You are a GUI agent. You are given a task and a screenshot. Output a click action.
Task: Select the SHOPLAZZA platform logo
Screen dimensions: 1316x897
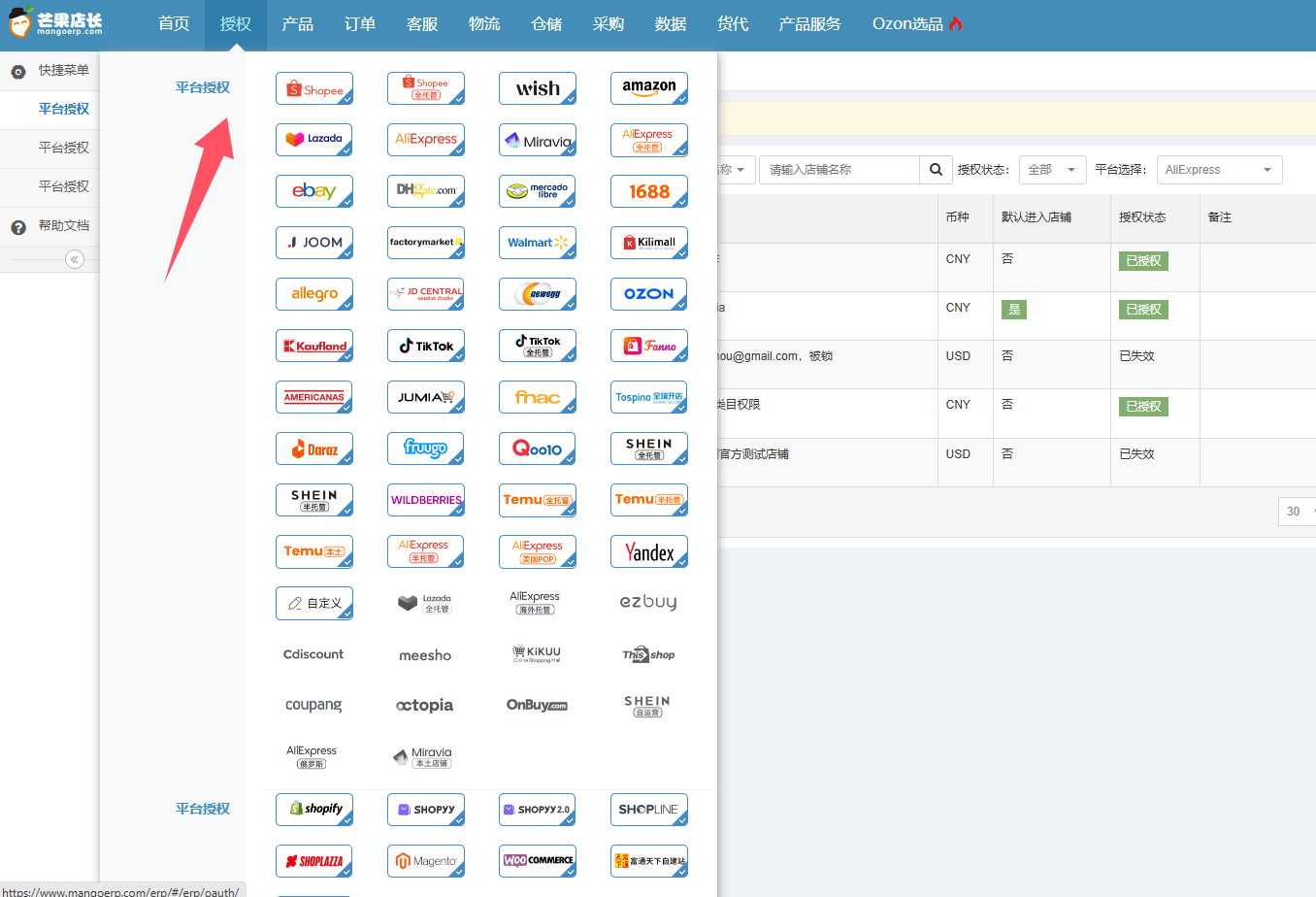click(314, 861)
